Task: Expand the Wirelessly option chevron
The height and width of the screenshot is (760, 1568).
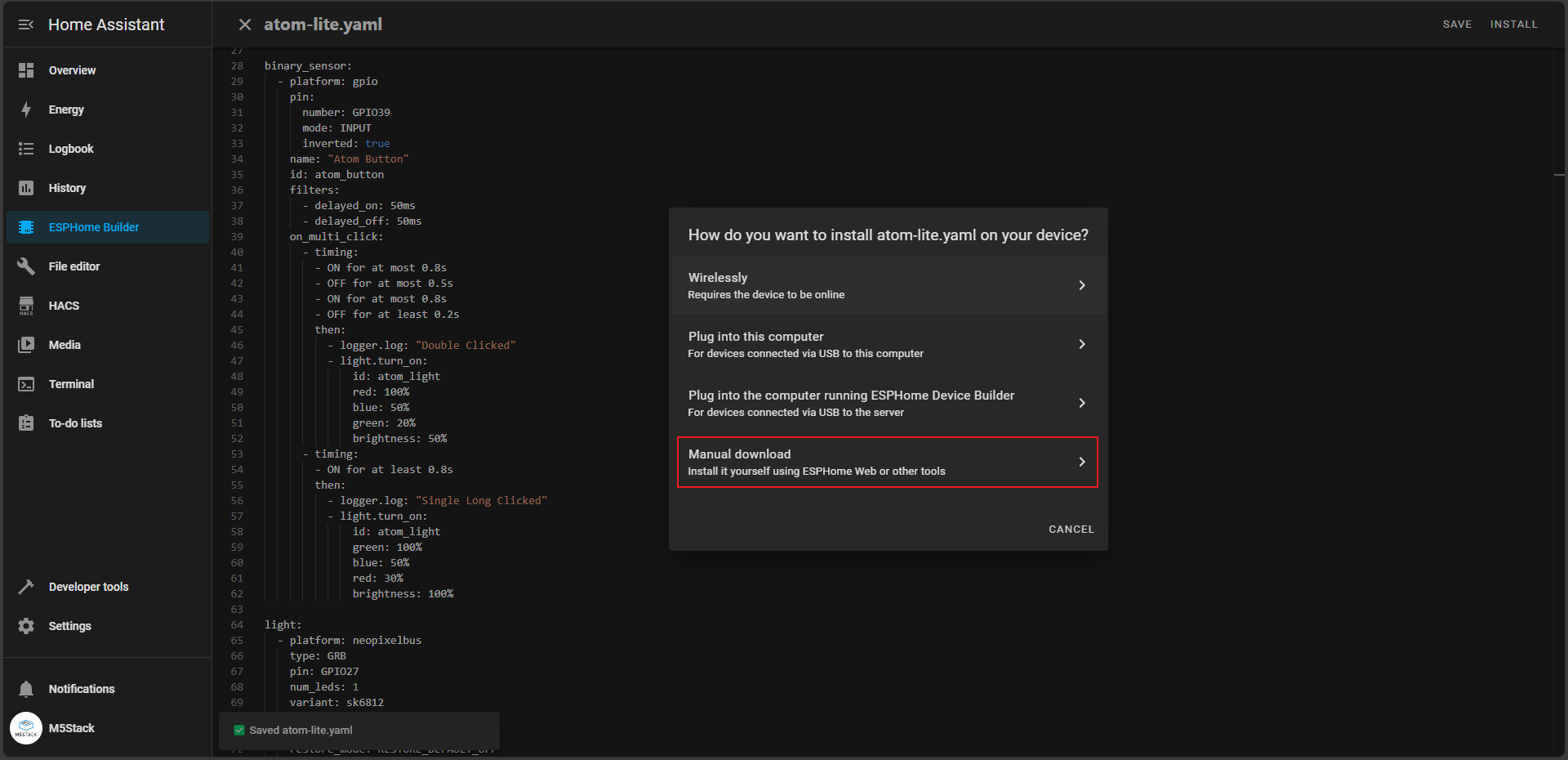Action: click(1081, 285)
